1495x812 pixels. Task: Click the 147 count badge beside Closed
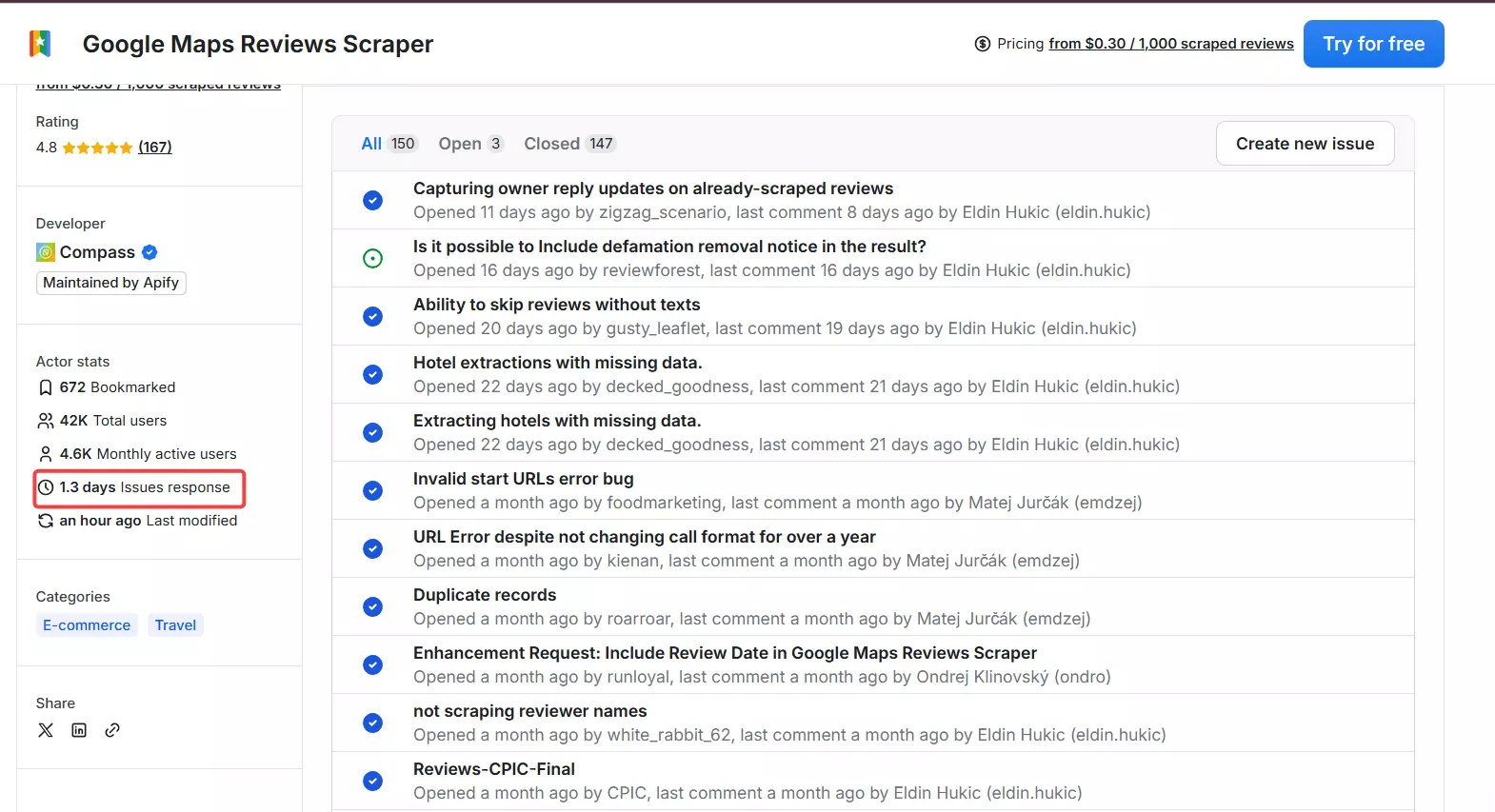click(601, 144)
